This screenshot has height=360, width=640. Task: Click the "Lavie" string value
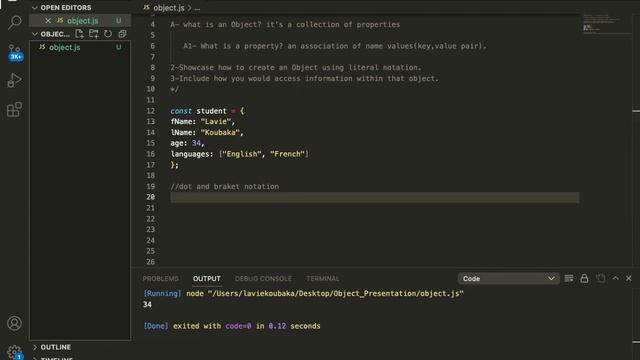pos(216,122)
